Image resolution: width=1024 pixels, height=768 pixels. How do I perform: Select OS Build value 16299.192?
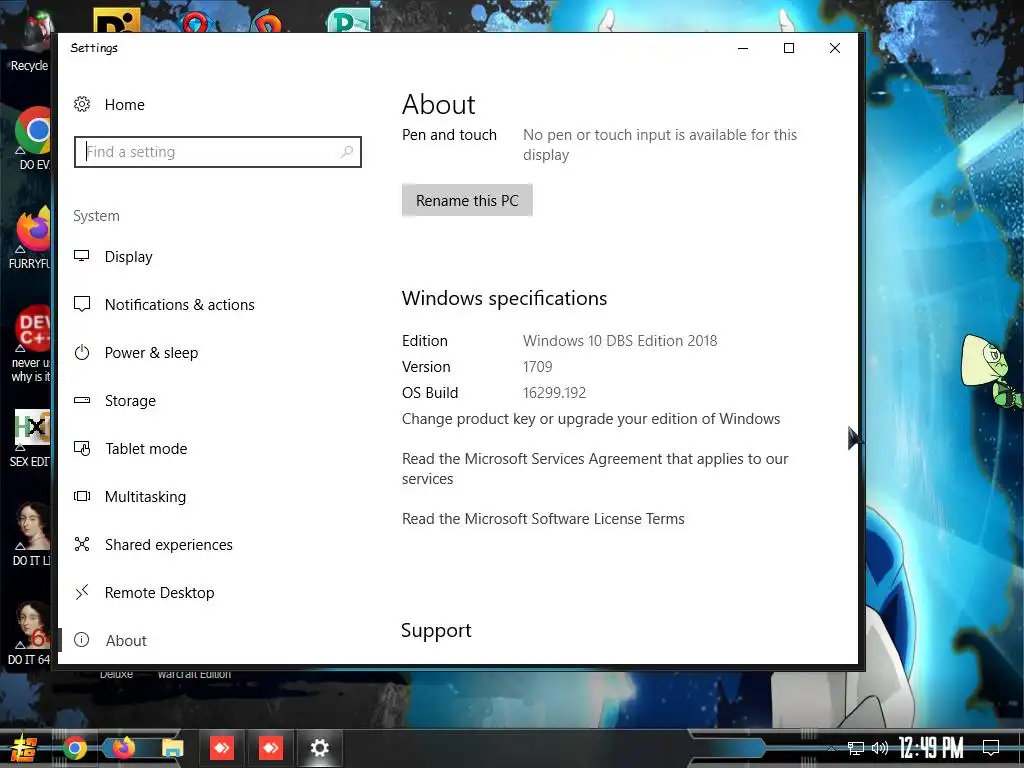(x=554, y=392)
